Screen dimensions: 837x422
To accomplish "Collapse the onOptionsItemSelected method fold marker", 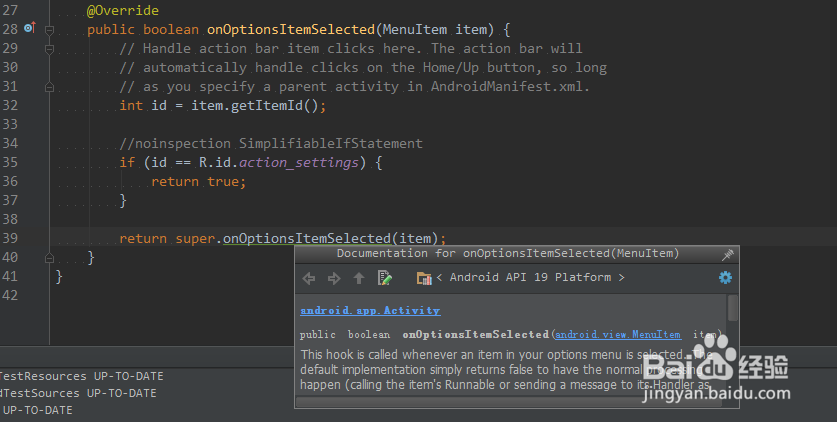I will coord(49,30).
